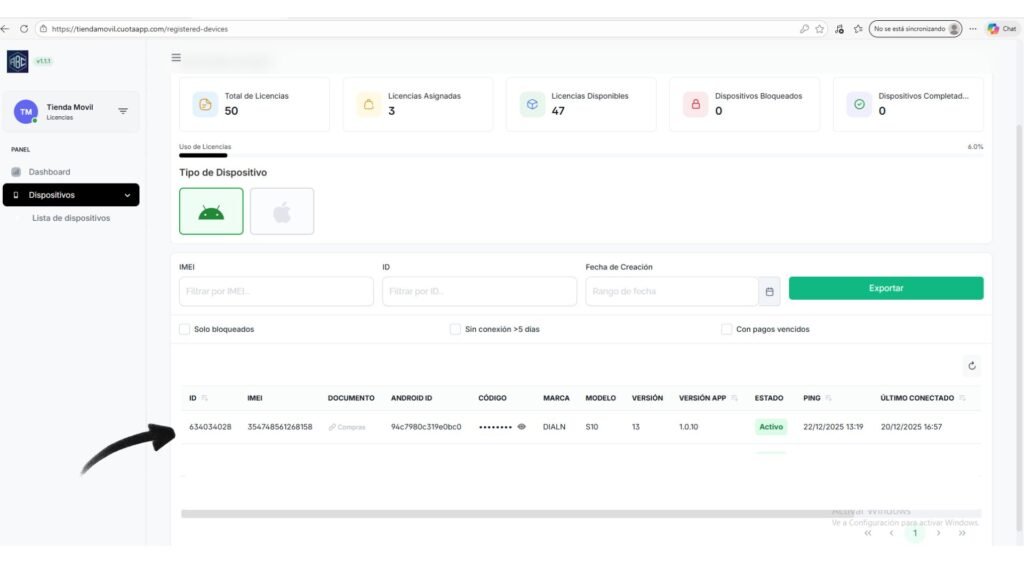Click the hamburger menu icon
The image size is (1024, 576).
[x=176, y=58]
